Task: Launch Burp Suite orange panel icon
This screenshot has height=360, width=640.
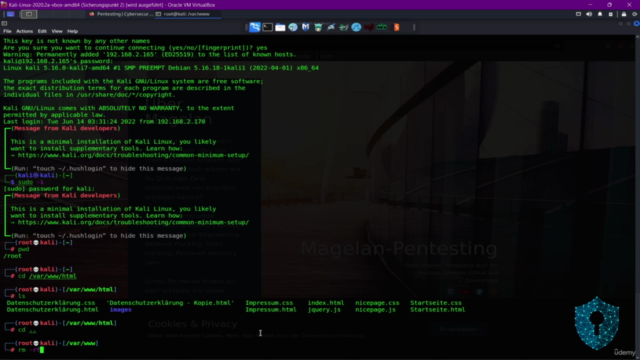Action: click(396, 27)
